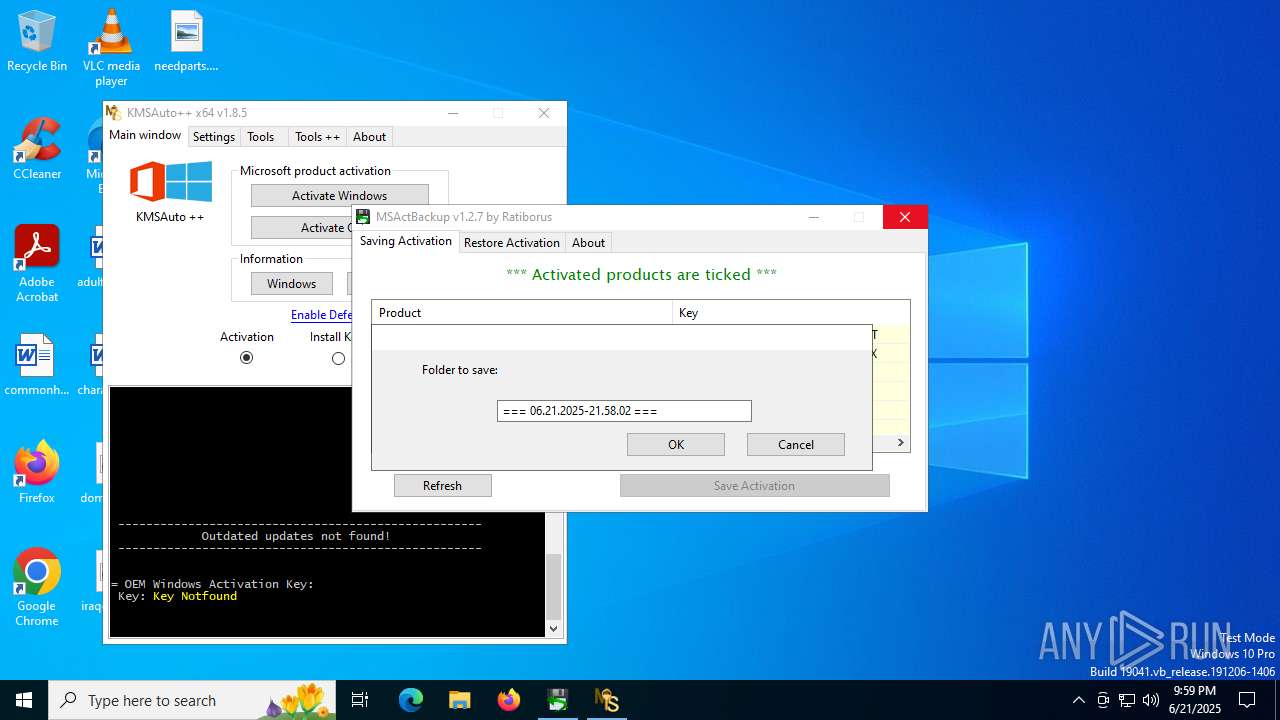This screenshot has height=720, width=1280.
Task: Click taskbar clock showing 9:59 PM
Action: click(1194, 700)
